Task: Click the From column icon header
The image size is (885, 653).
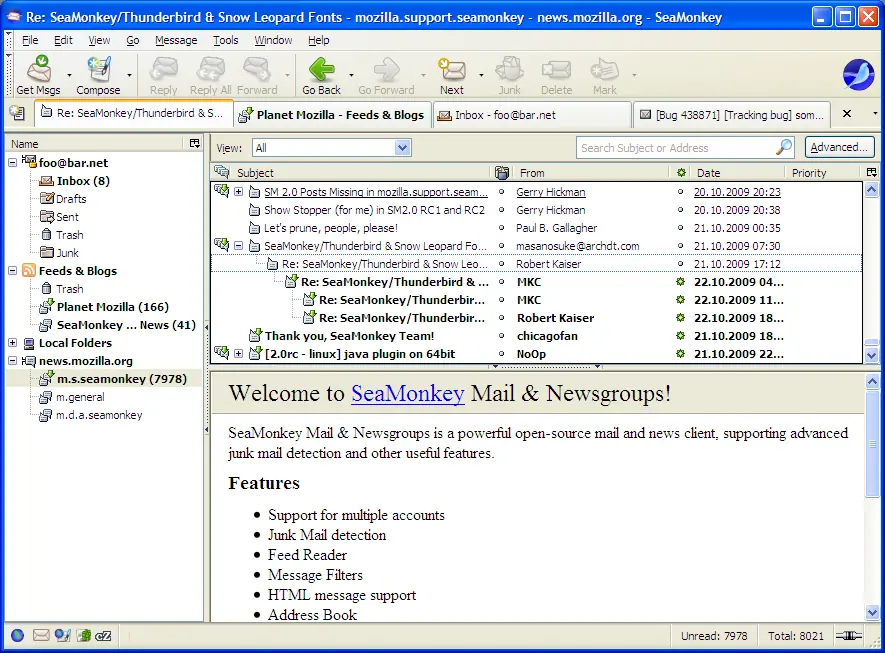Action: click(x=502, y=172)
